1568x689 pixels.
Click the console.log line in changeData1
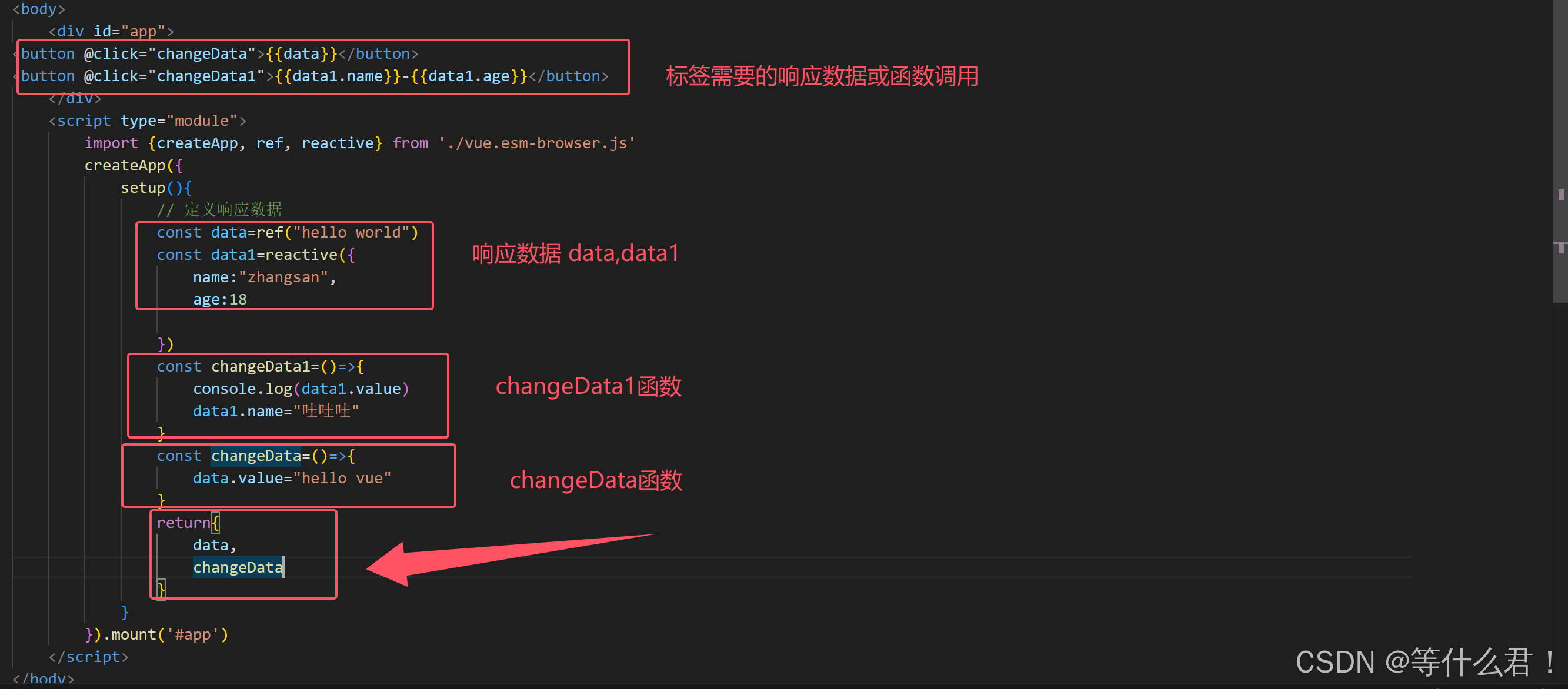[301, 389]
